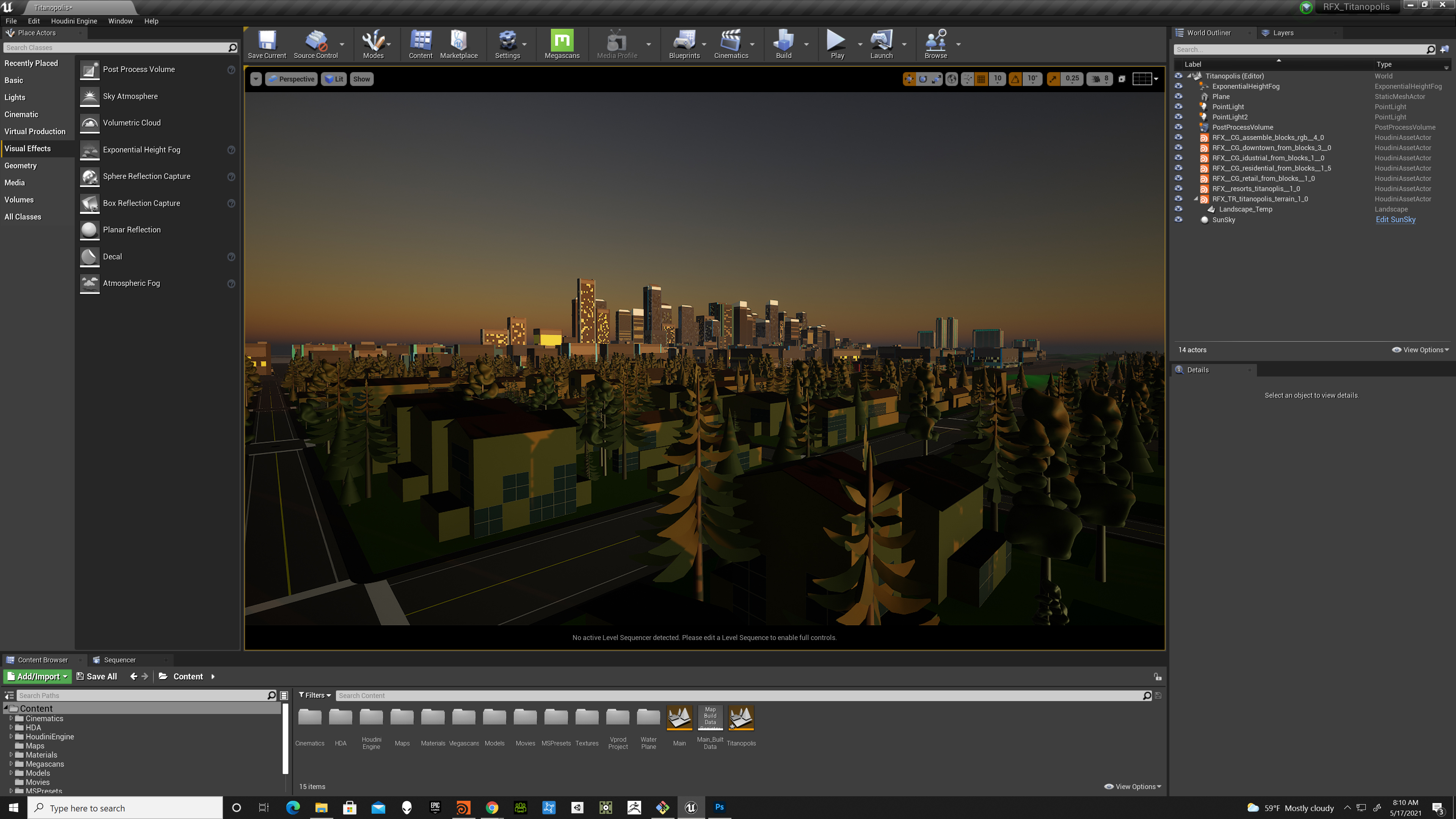Toggle visibility of PostProcessVolume
The height and width of the screenshot is (819, 1456).
tap(1178, 127)
